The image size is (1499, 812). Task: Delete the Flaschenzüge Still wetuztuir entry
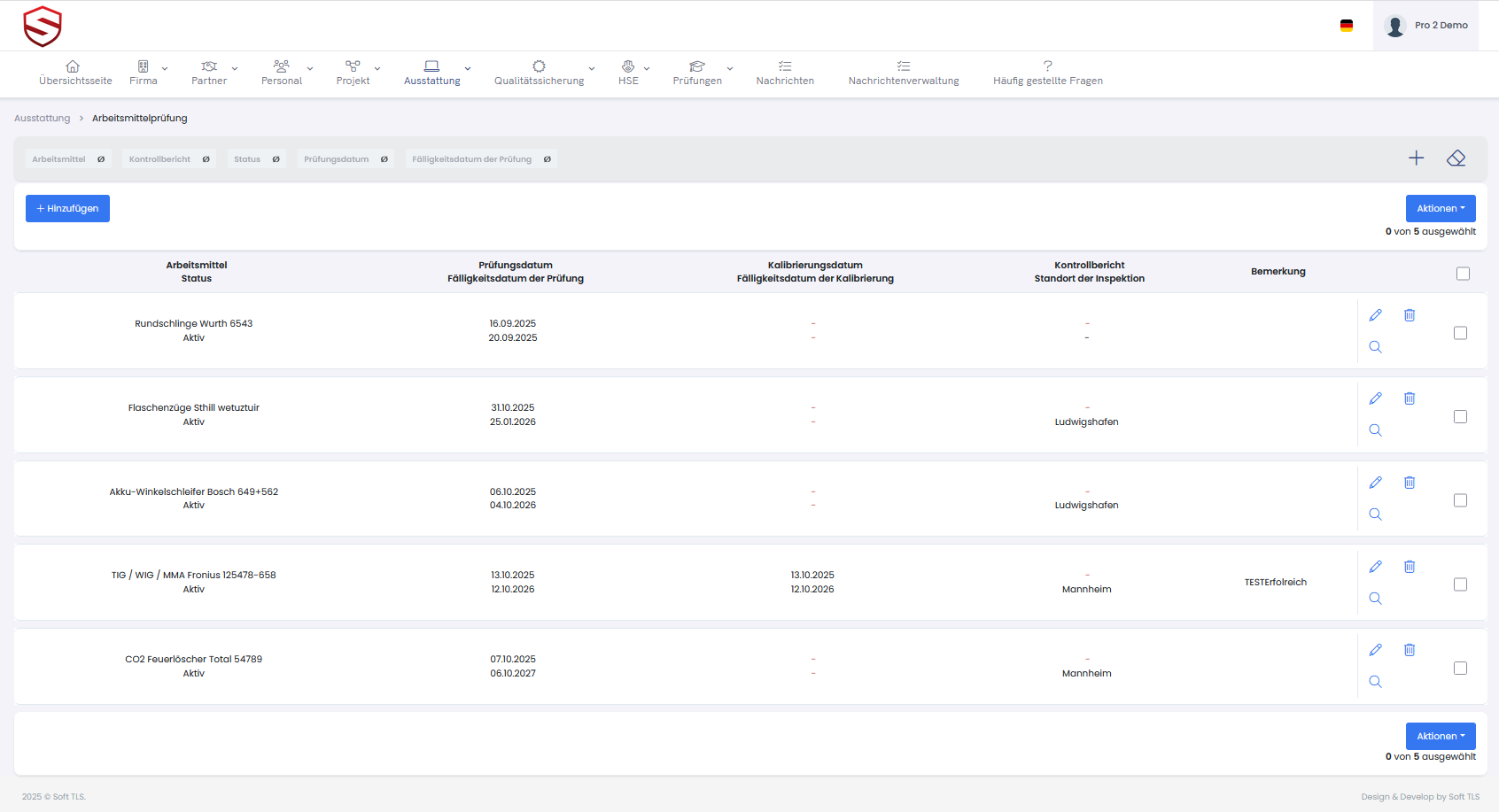coord(1410,398)
